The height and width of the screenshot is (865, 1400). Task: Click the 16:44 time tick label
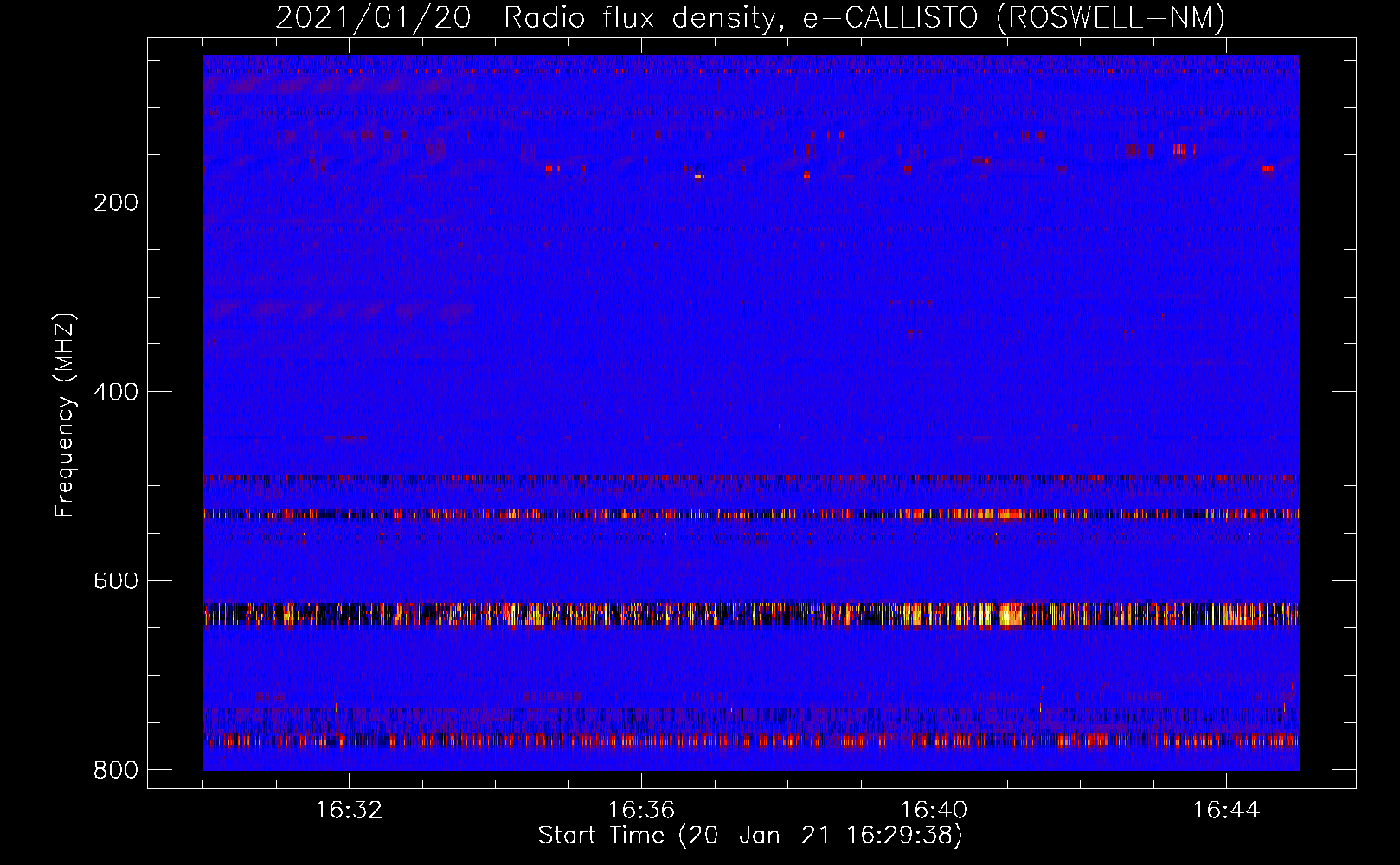[1226, 811]
